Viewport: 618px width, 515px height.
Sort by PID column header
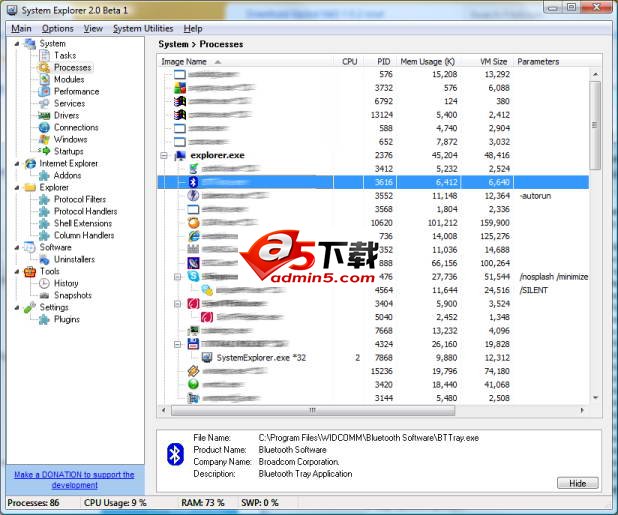coord(380,61)
